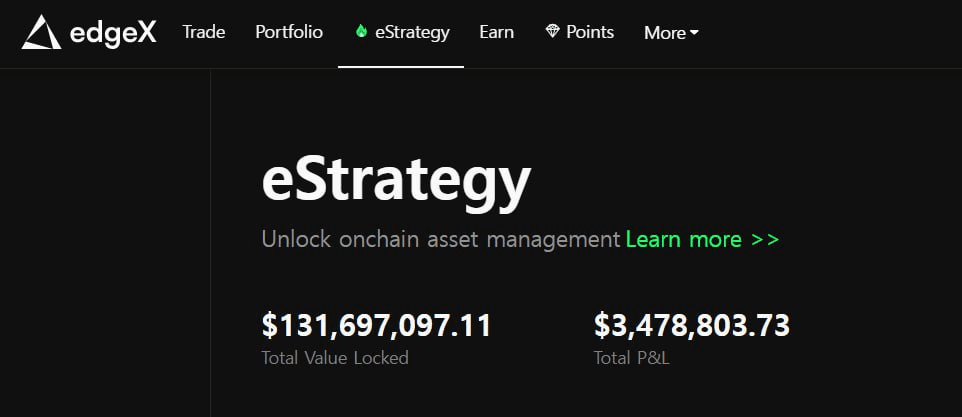Screen dimensions: 962x417
Task: Click the Total Value Locked label
Action: (335, 358)
